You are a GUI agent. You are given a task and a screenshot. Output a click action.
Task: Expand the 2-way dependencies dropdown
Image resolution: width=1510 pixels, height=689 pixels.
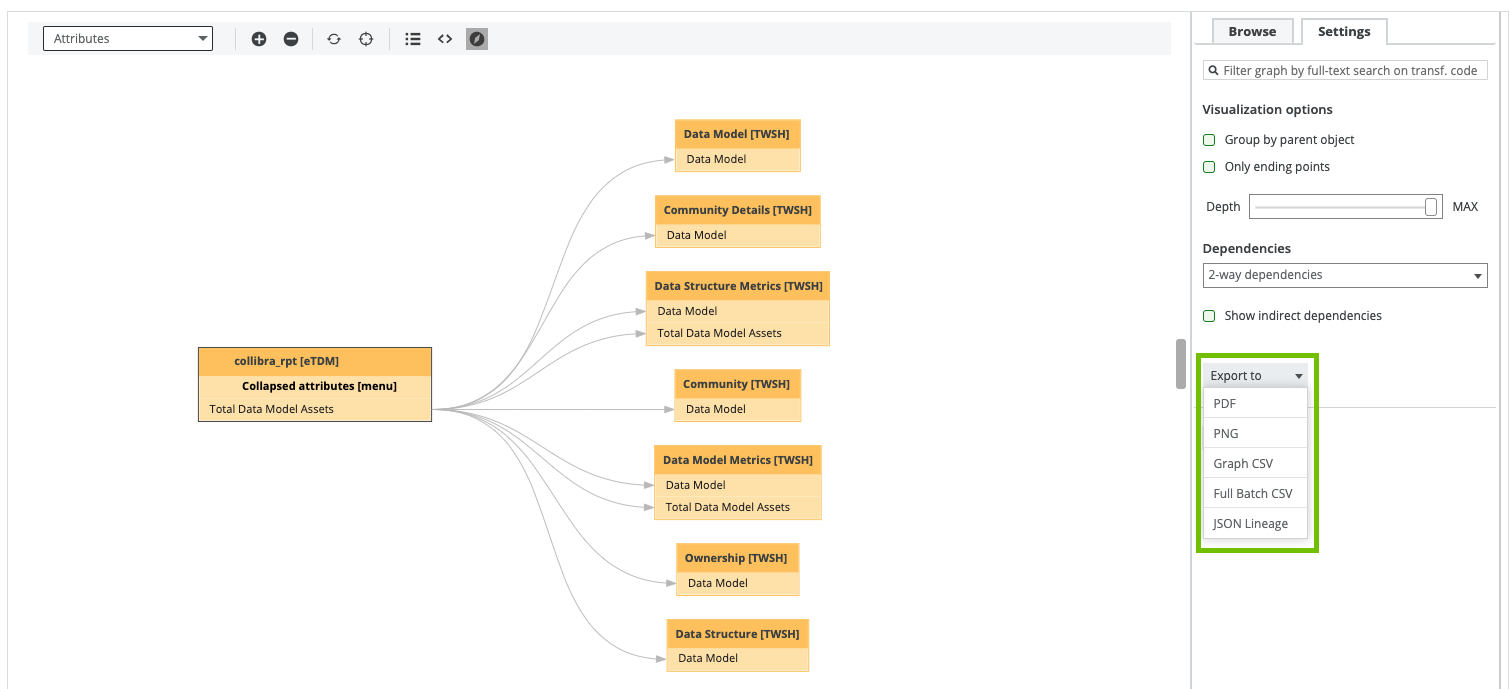click(x=1344, y=275)
